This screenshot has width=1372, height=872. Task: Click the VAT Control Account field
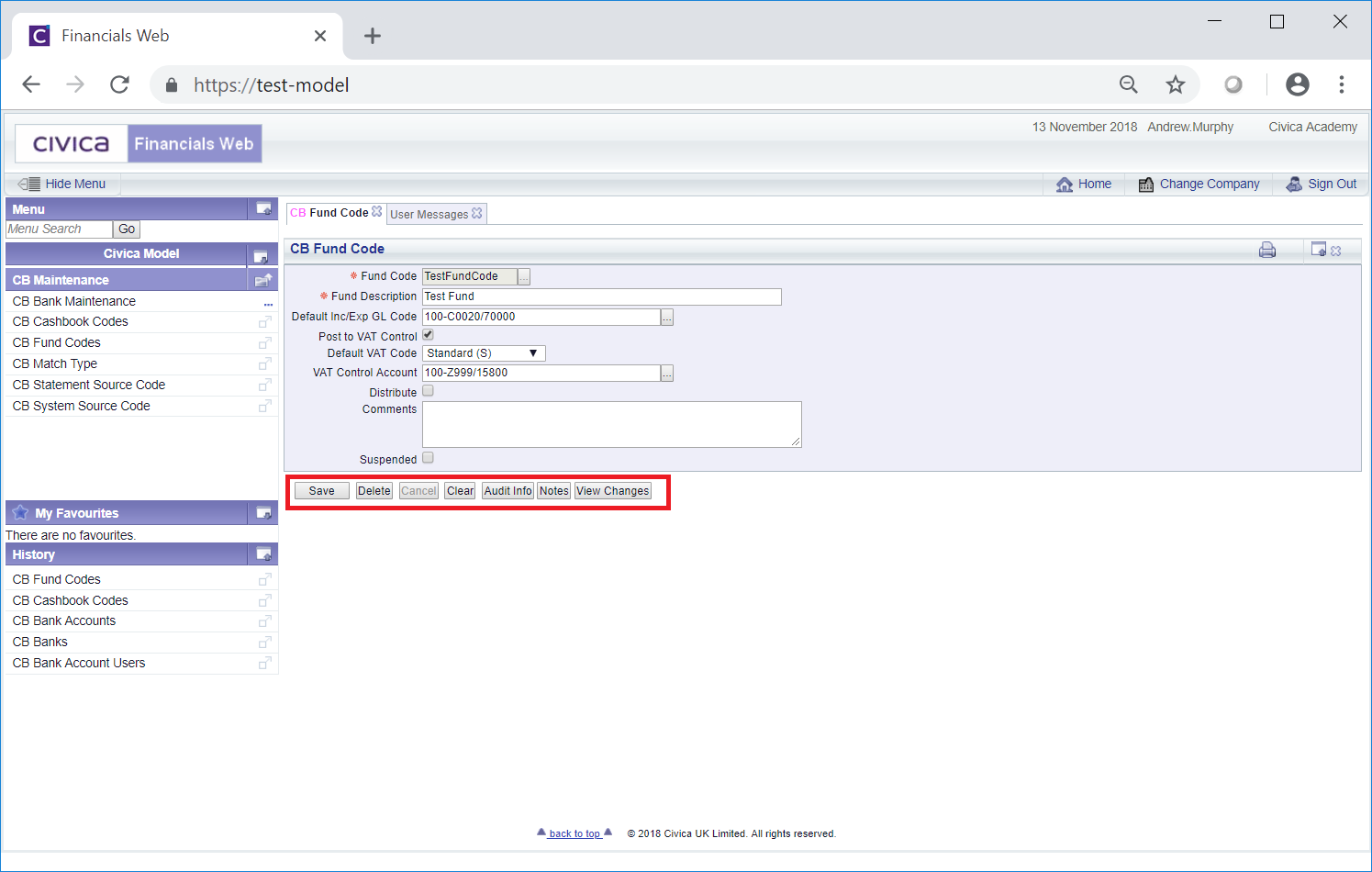click(541, 374)
